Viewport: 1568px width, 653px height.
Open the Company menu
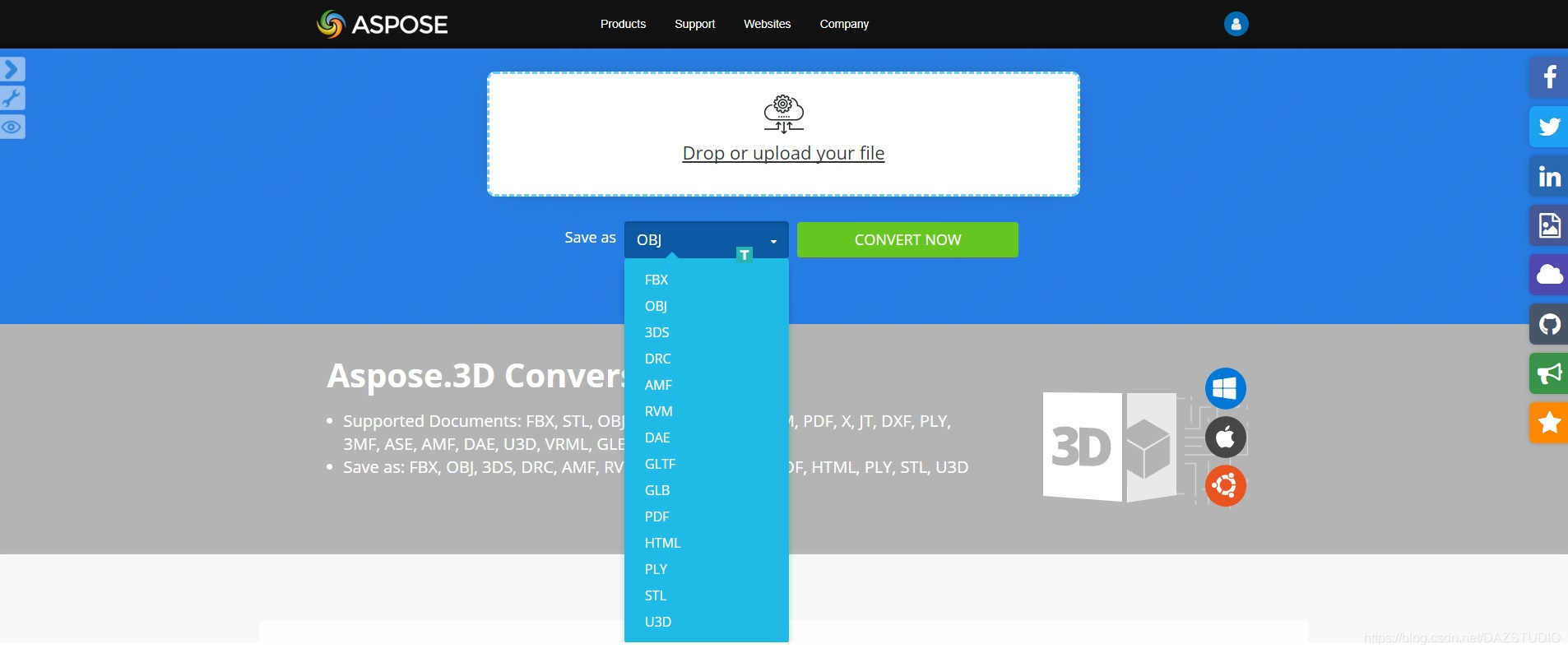pos(844,24)
